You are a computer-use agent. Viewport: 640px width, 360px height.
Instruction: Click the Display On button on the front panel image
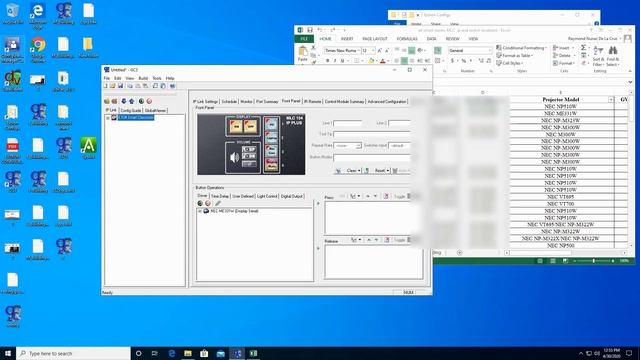tap(236, 127)
